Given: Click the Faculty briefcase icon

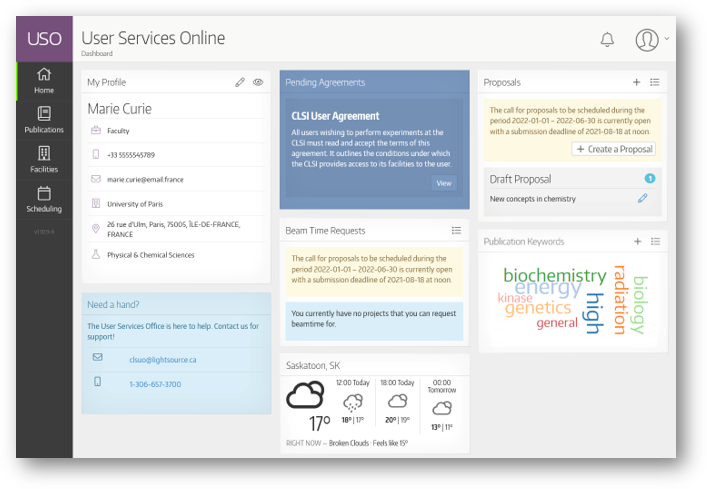Looking at the screenshot, I should click(96, 131).
